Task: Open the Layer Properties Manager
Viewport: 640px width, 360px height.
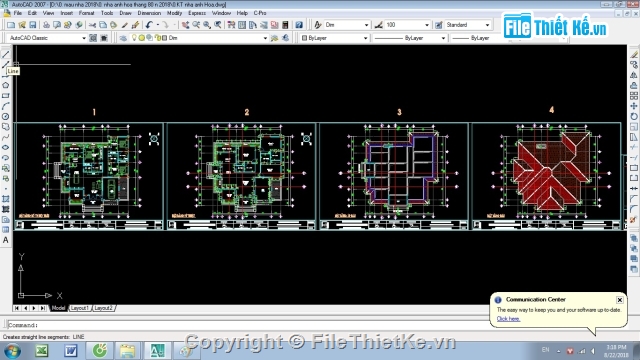Action: click(x=123, y=38)
